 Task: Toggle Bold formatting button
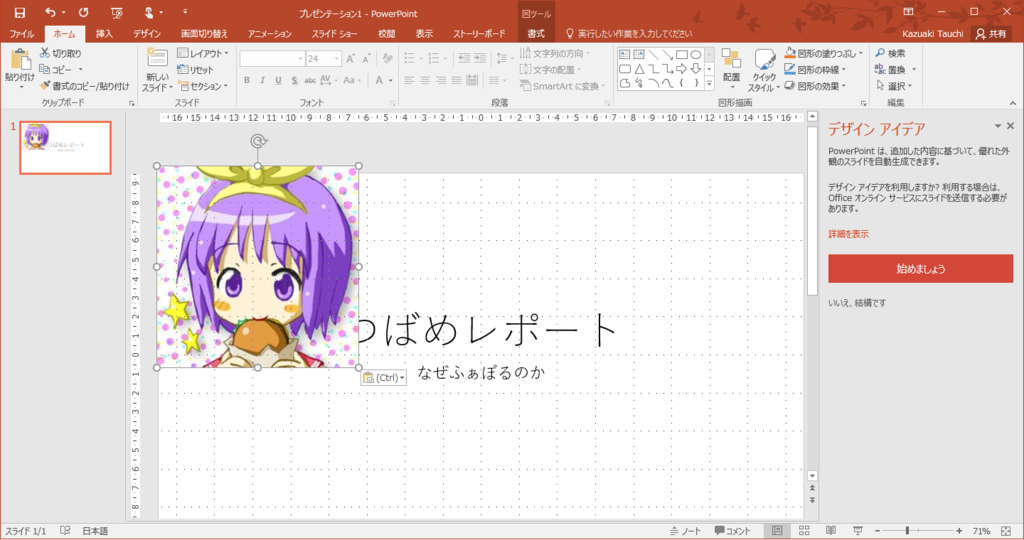[x=247, y=80]
